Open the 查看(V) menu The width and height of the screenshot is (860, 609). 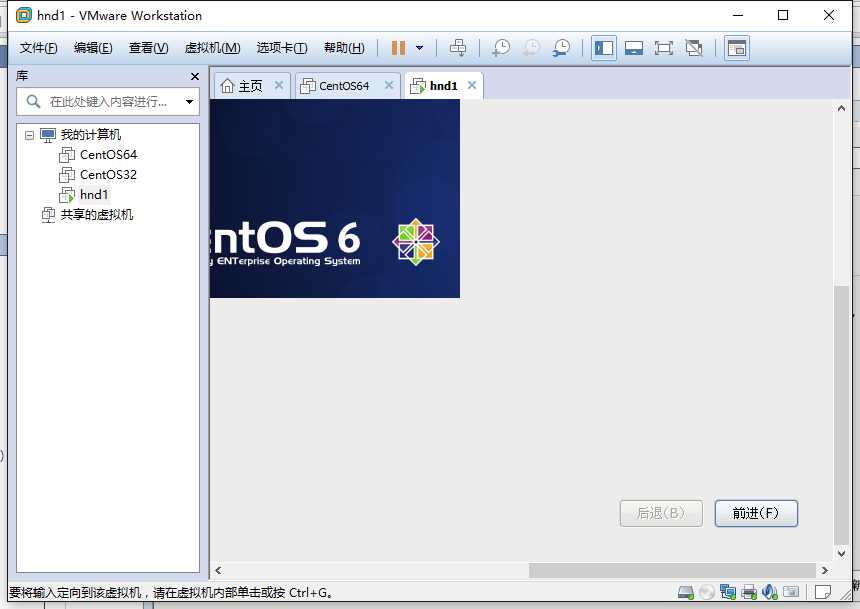[x=149, y=48]
